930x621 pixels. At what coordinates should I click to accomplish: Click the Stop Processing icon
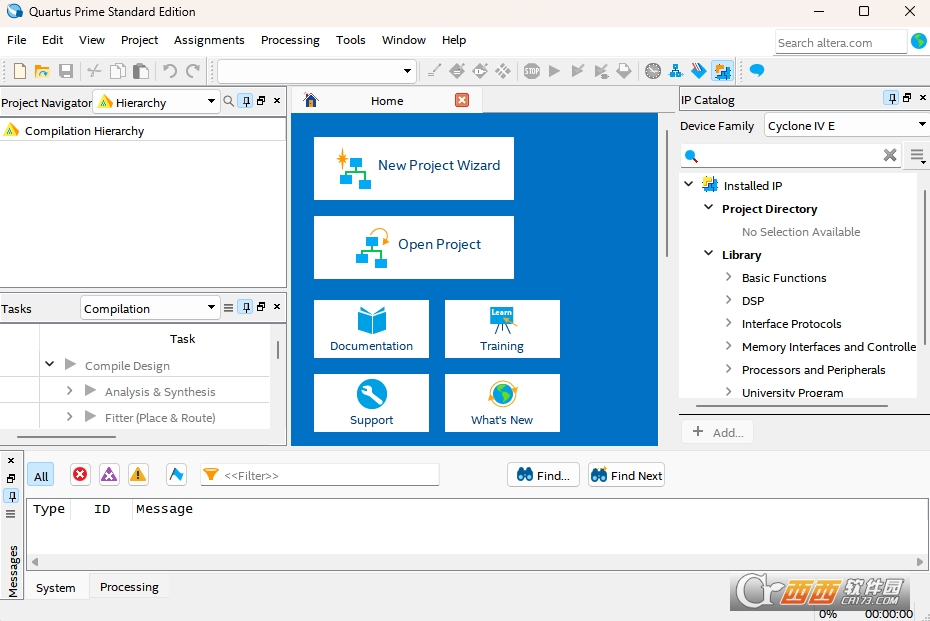click(531, 71)
